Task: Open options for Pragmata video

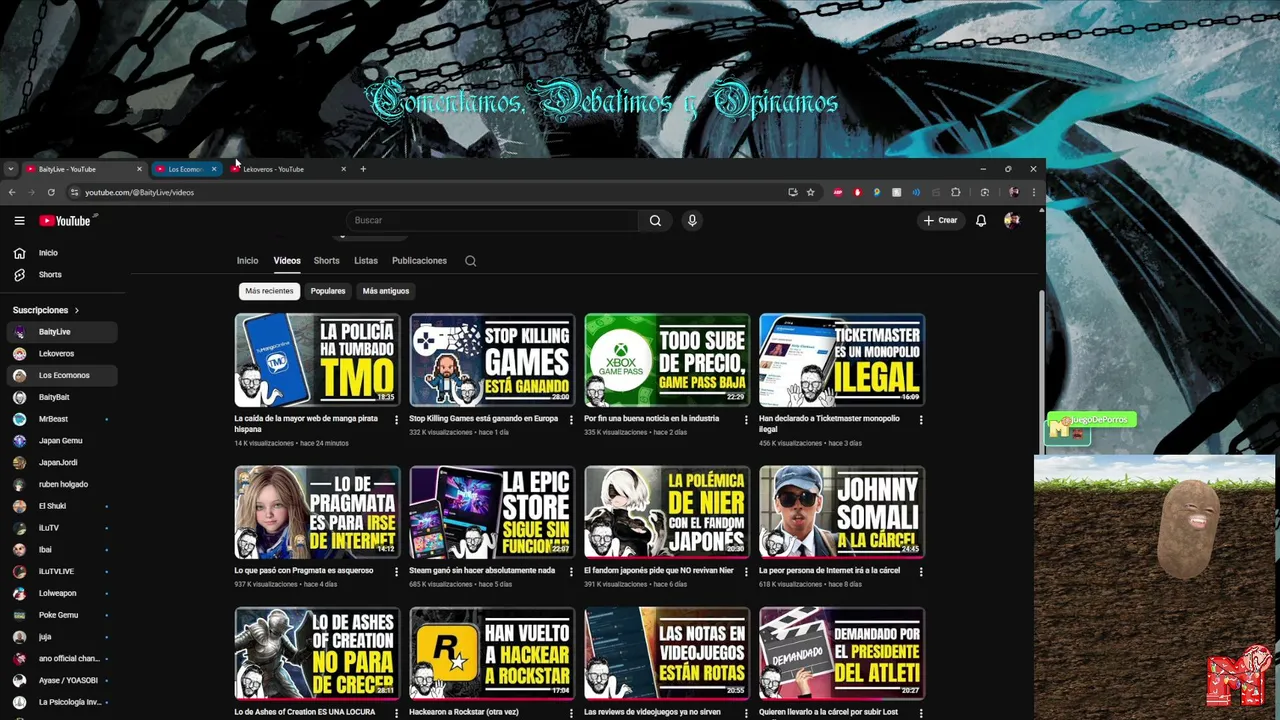Action: coord(396,571)
